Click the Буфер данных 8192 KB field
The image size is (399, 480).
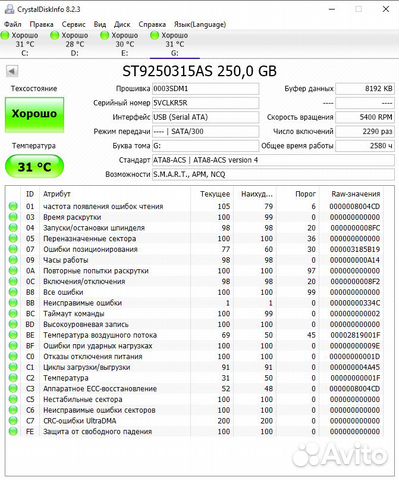coord(365,89)
